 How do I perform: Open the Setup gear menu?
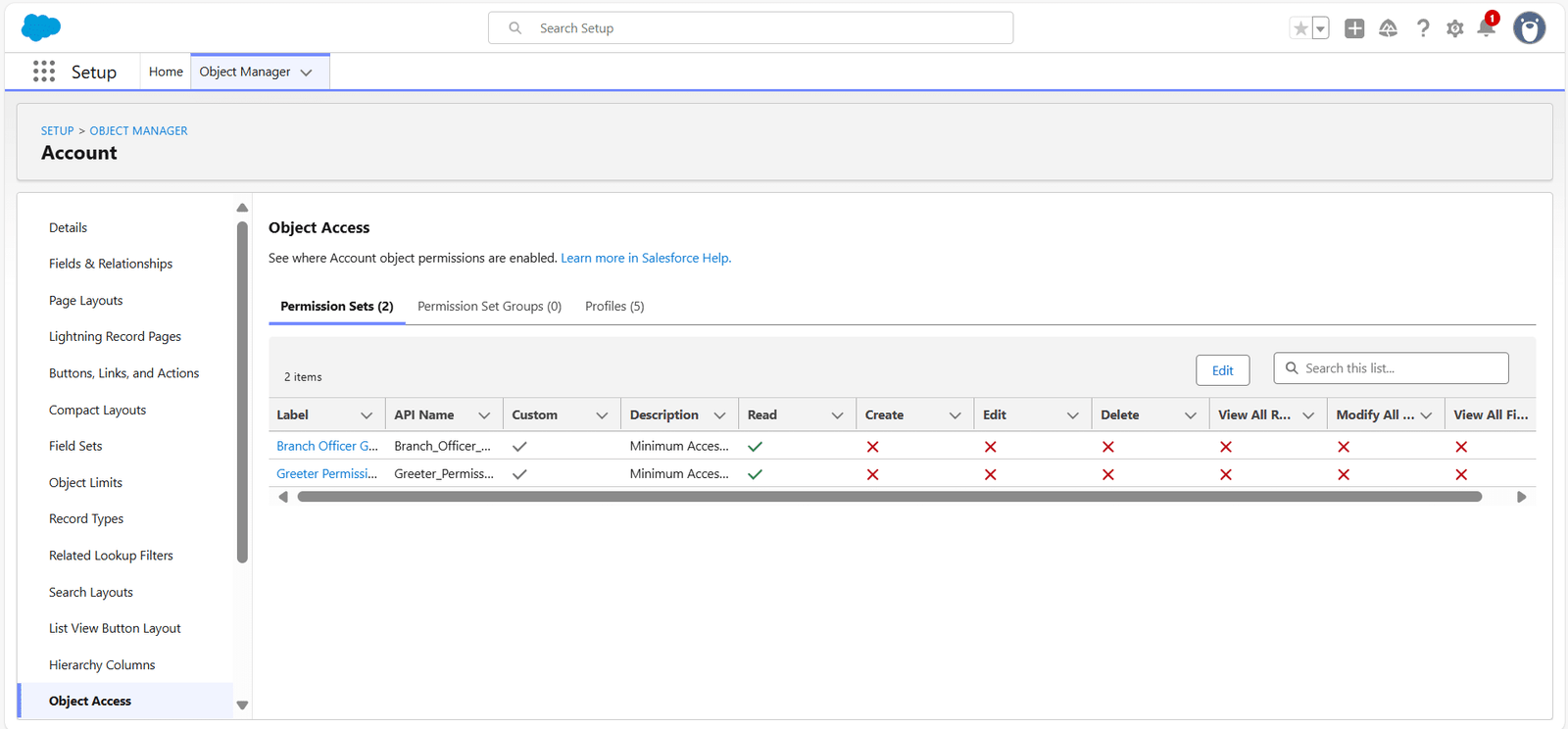(x=1454, y=28)
